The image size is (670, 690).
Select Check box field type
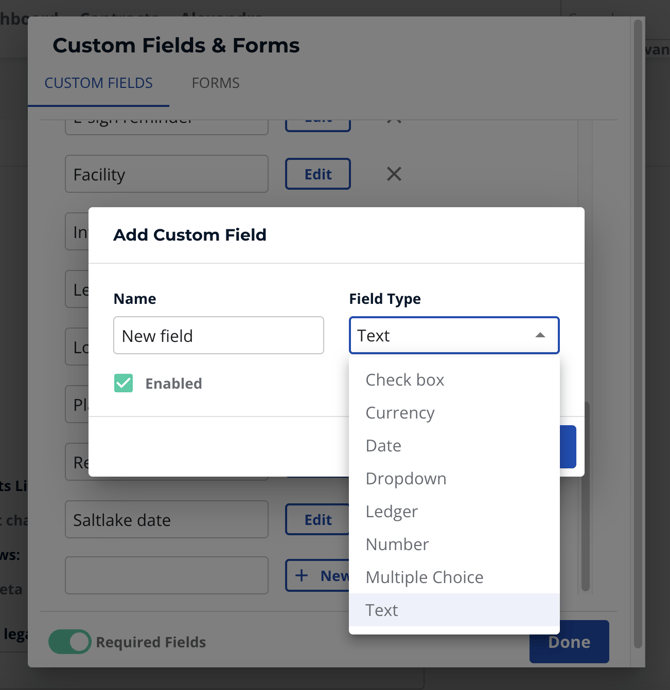[404, 380]
